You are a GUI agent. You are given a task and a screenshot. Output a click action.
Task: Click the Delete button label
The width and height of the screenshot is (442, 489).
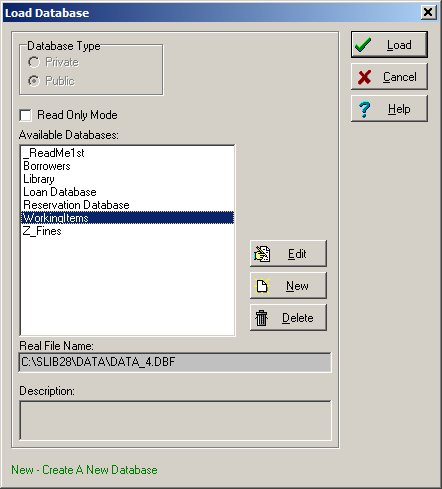click(x=298, y=318)
